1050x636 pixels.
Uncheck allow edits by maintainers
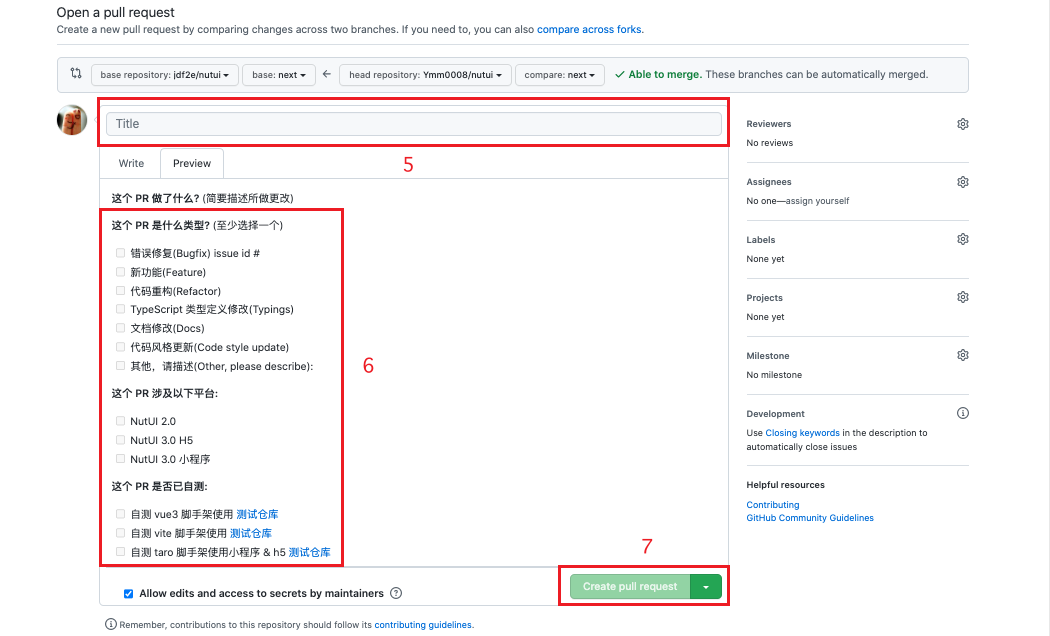[x=127, y=592]
